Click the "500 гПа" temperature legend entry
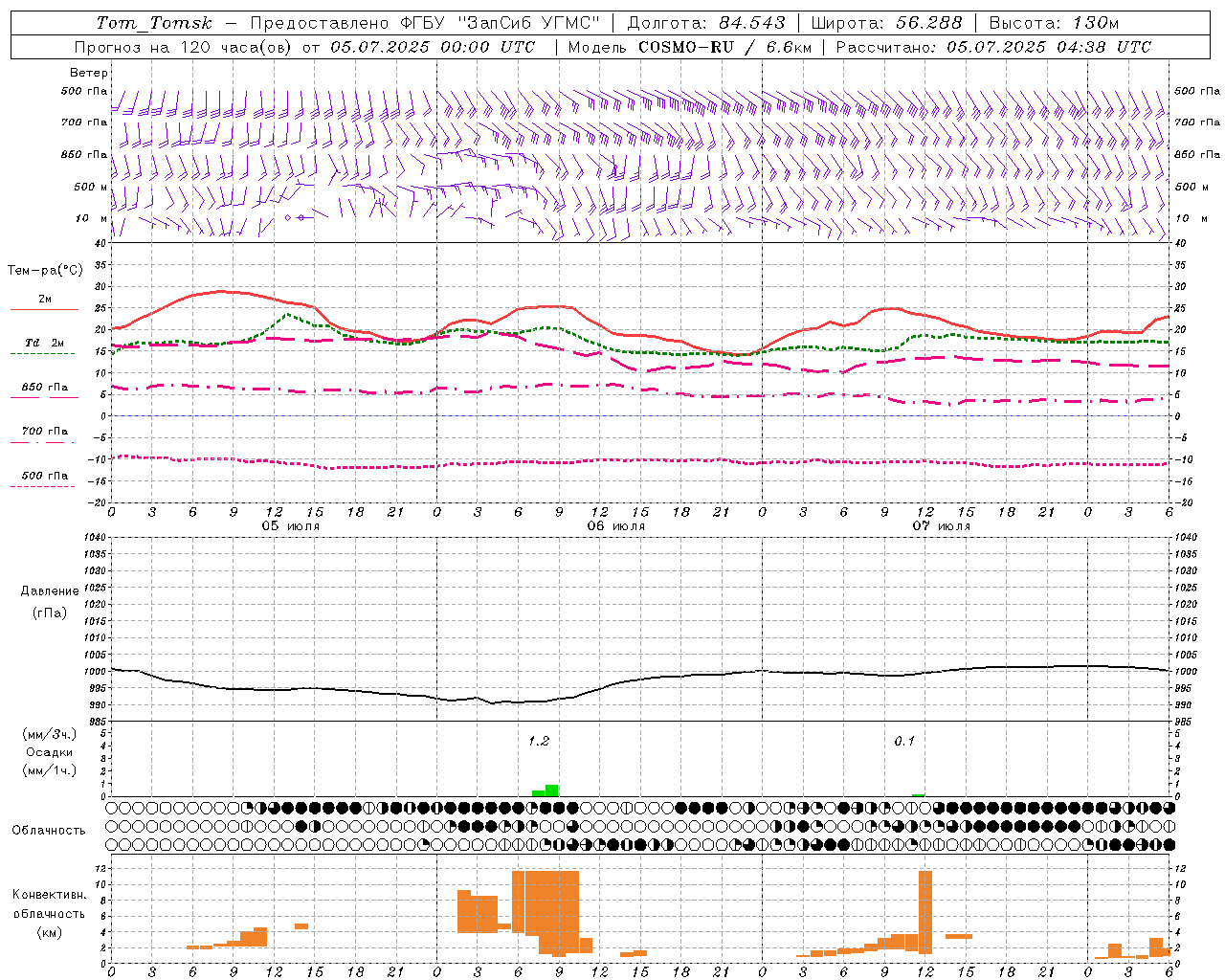The width and height of the screenshot is (1225, 980). [45, 476]
